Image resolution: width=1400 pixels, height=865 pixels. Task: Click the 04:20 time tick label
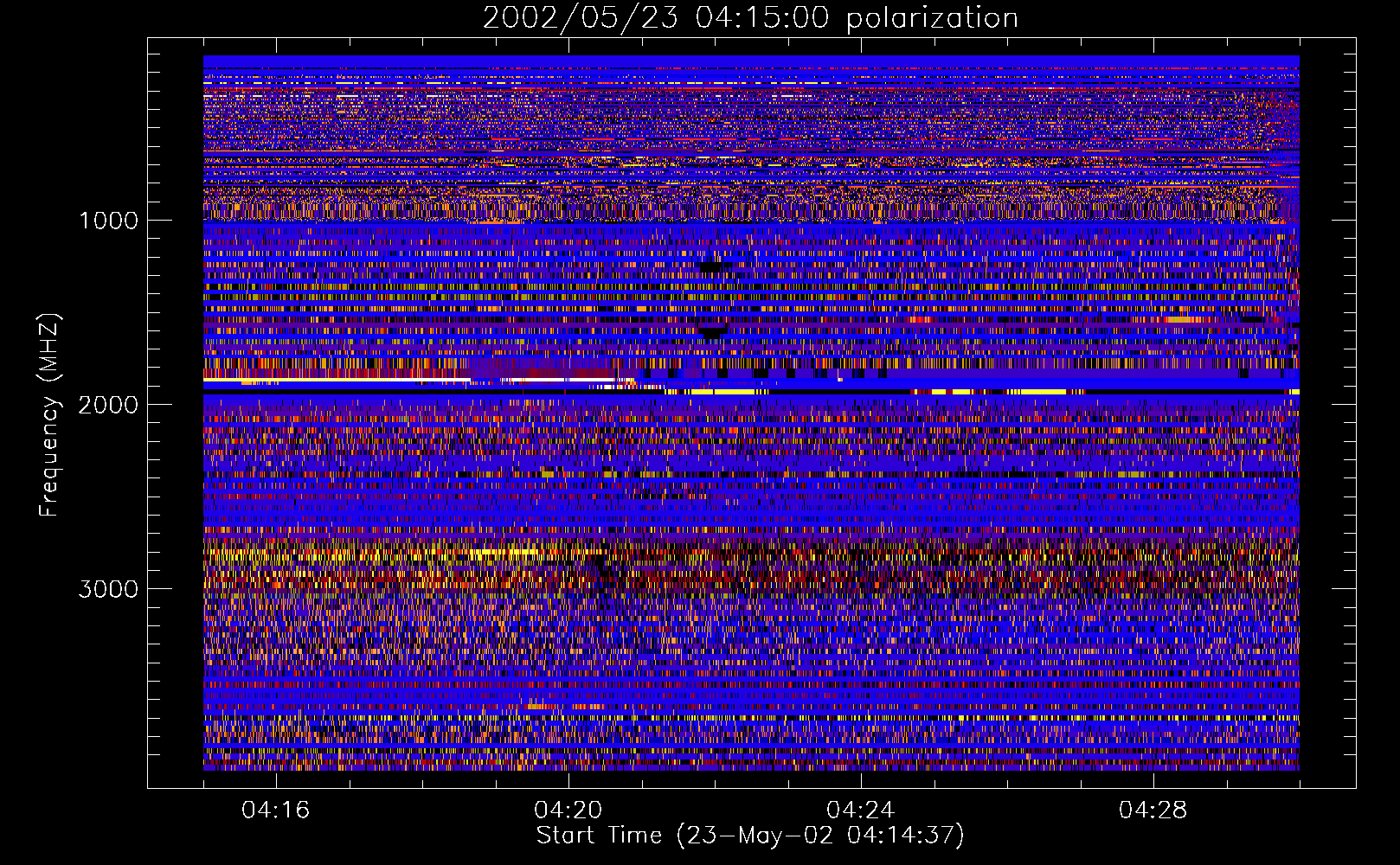click(568, 811)
